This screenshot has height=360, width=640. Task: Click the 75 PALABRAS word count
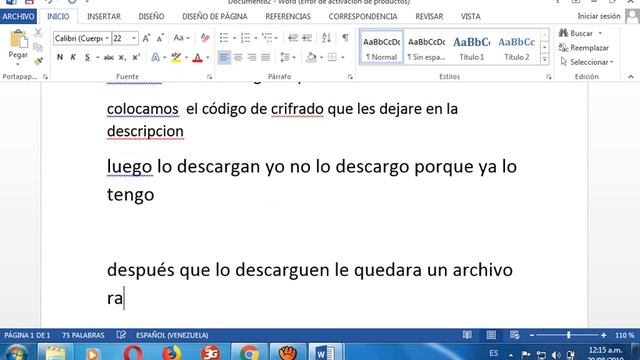click(83, 336)
